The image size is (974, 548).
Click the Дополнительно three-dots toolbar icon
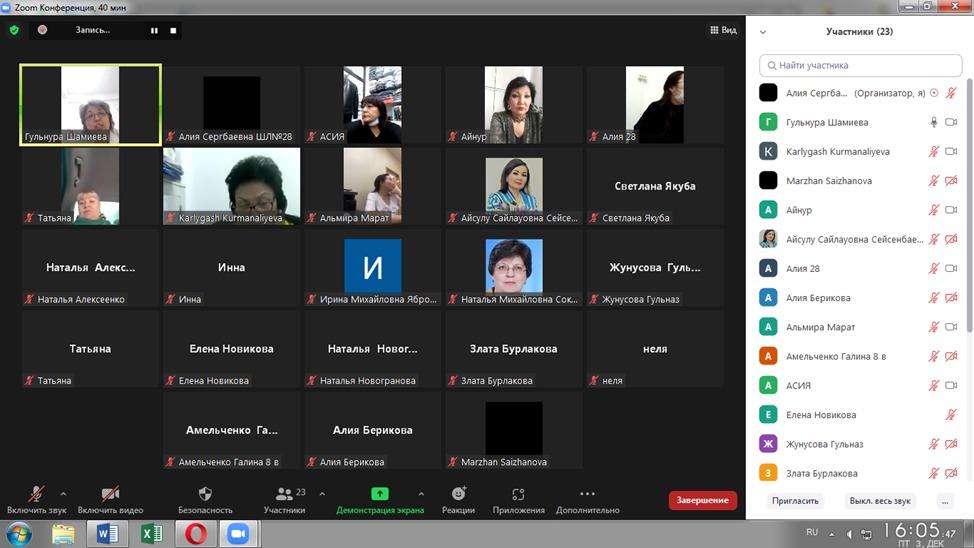tap(587, 499)
